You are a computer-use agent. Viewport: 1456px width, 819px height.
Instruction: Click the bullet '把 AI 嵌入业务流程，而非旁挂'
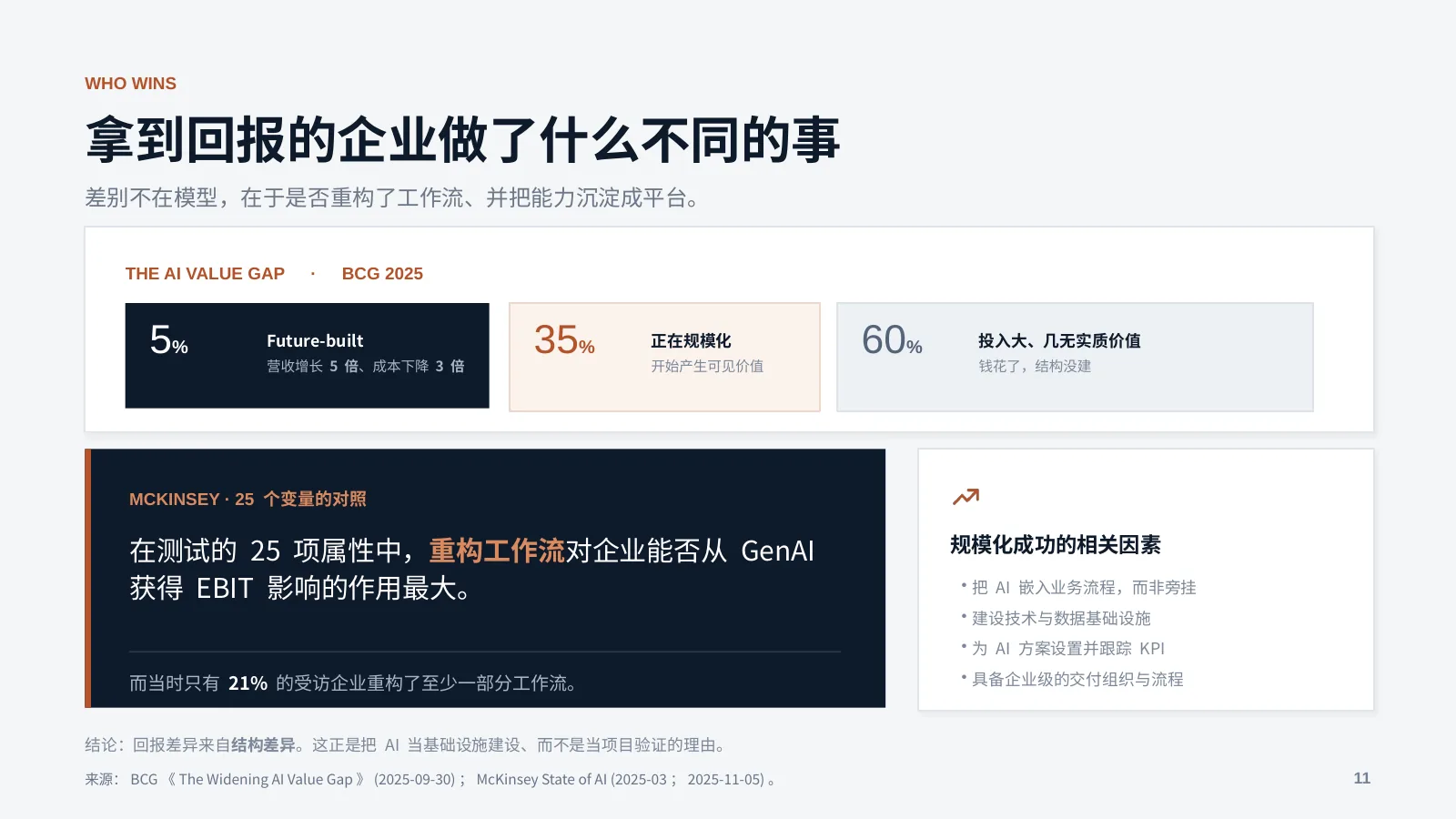[x=1083, y=588]
